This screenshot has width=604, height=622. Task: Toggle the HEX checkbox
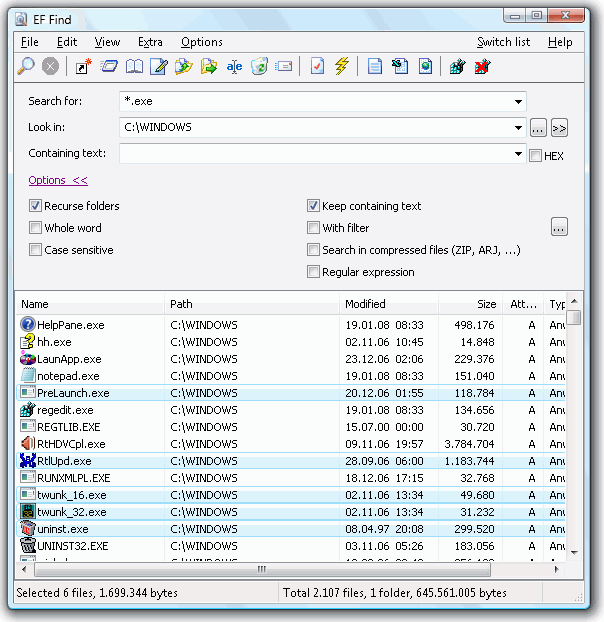pos(535,155)
